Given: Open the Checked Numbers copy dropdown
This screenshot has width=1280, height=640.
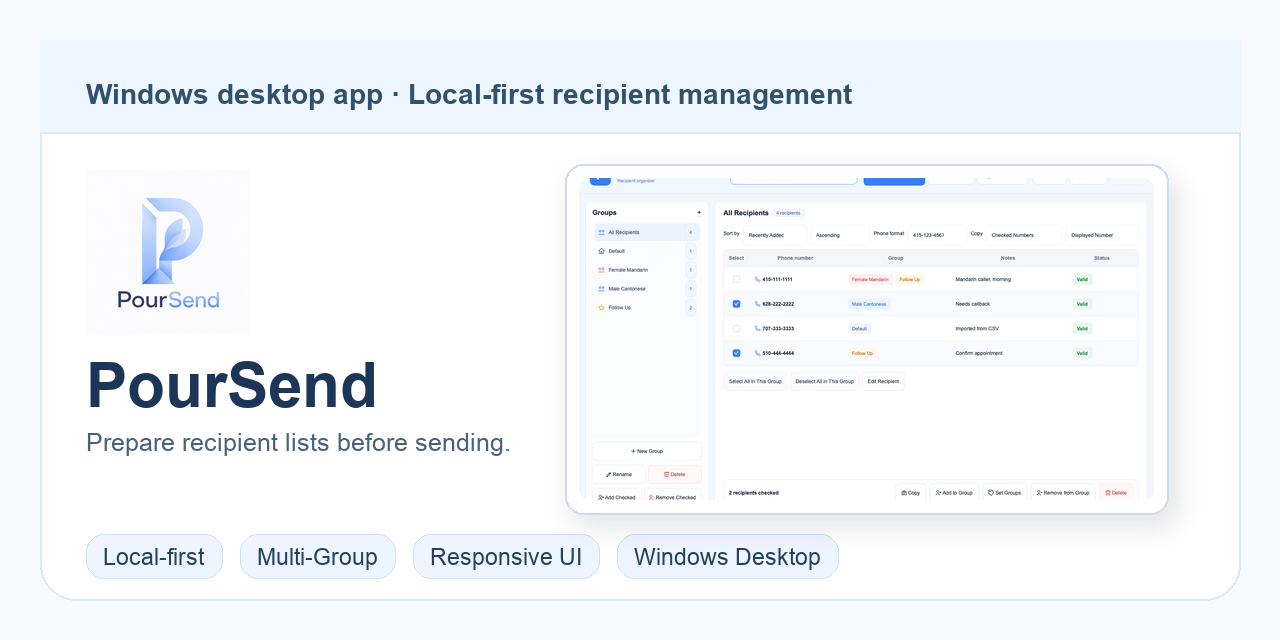Looking at the screenshot, I should (1024, 235).
